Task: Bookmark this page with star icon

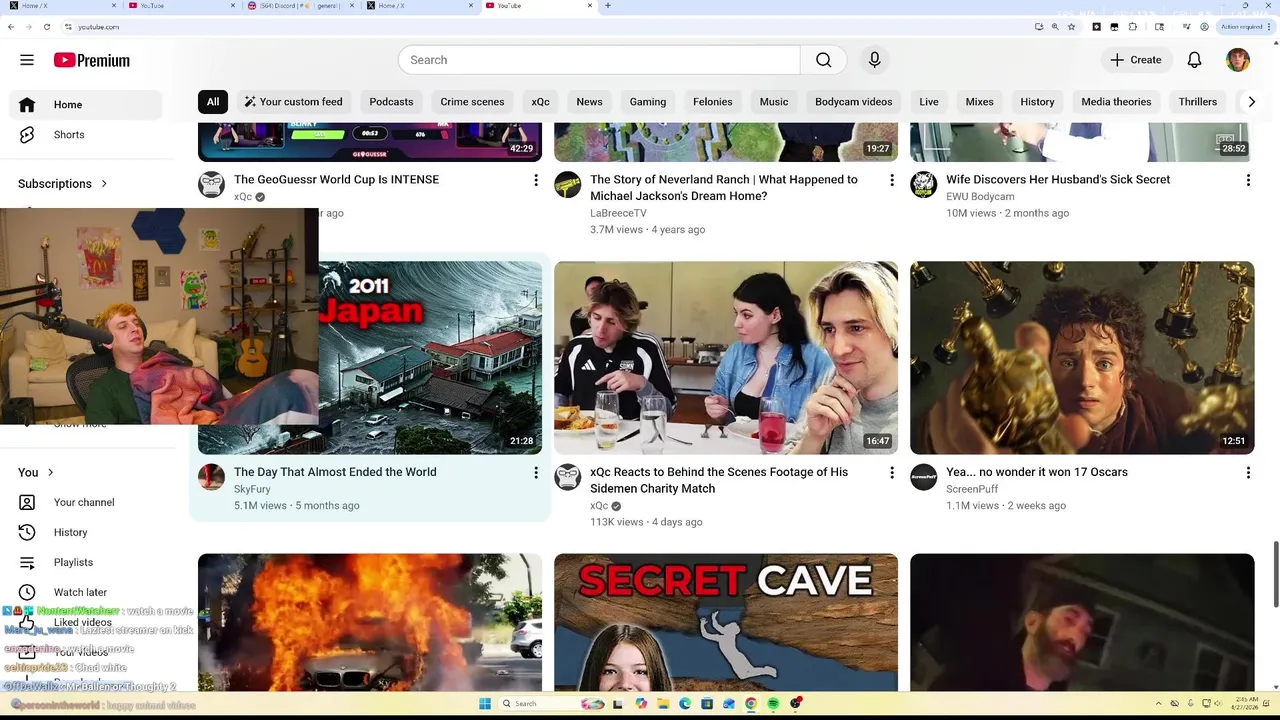Action: pyautogui.click(x=1071, y=27)
